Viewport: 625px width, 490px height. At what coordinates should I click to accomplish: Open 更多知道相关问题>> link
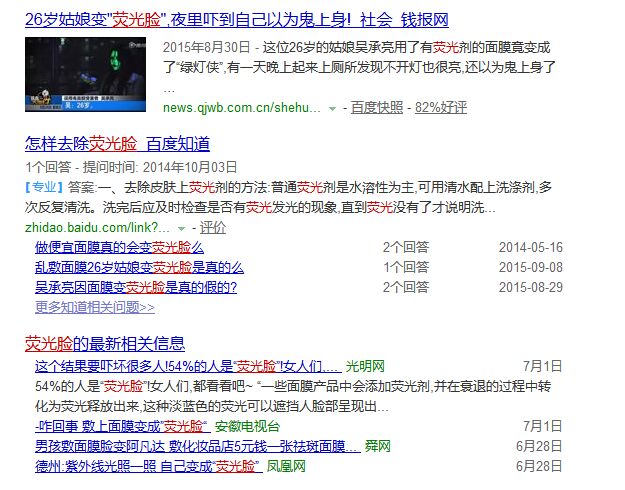click(x=94, y=307)
